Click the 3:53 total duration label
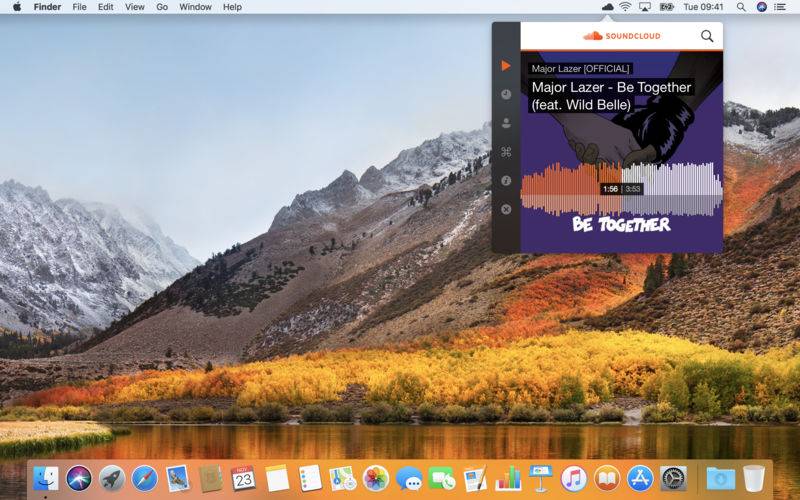 [633, 189]
